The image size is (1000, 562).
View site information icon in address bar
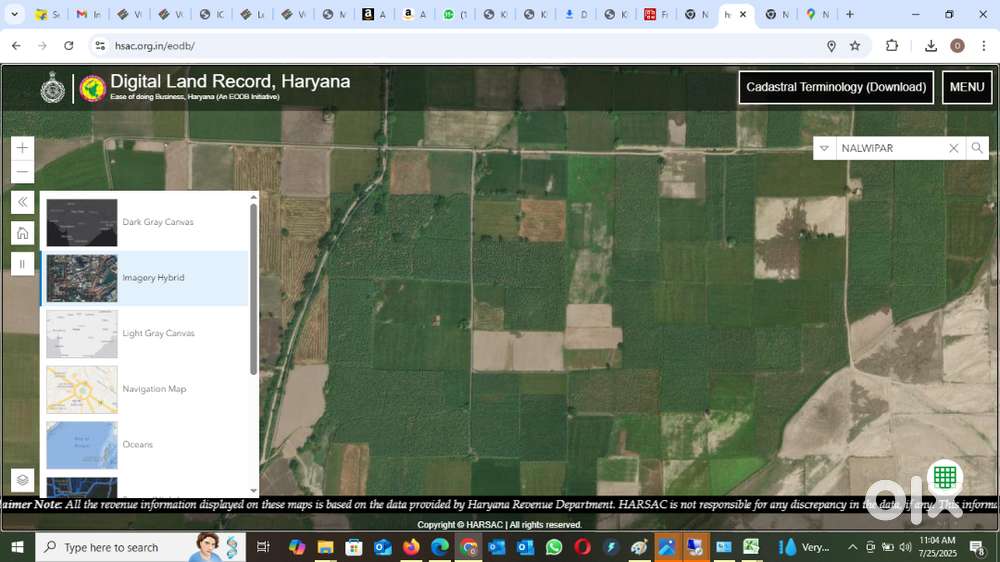(x=100, y=46)
